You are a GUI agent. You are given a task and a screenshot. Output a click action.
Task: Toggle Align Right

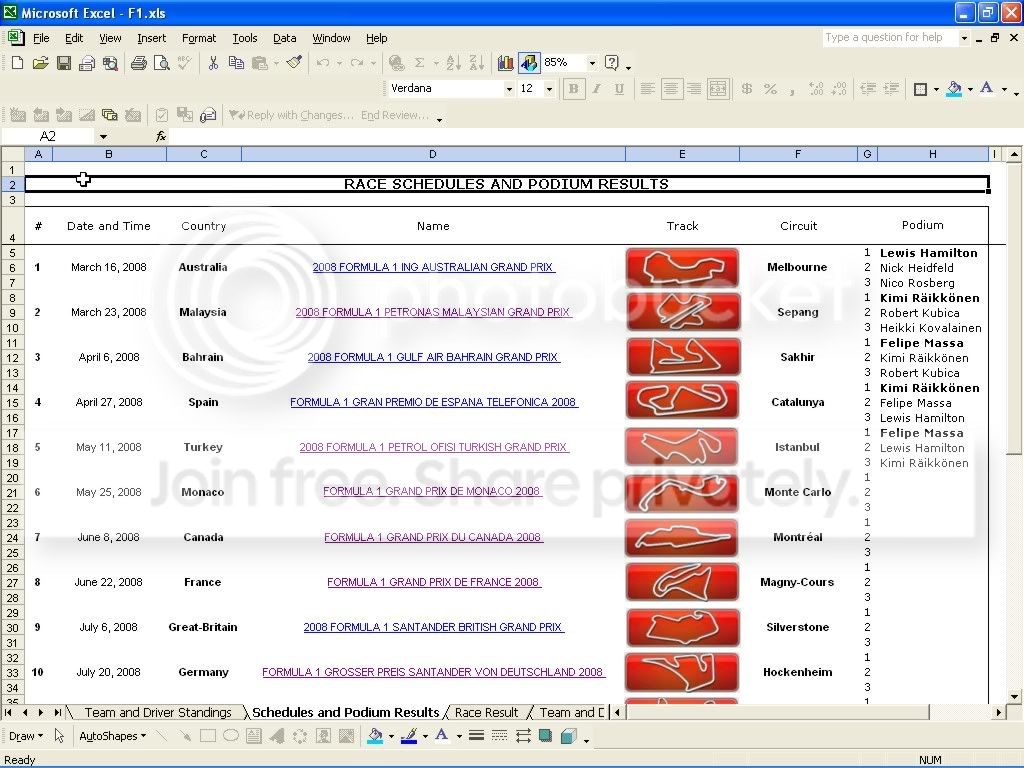pyautogui.click(x=694, y=89)
